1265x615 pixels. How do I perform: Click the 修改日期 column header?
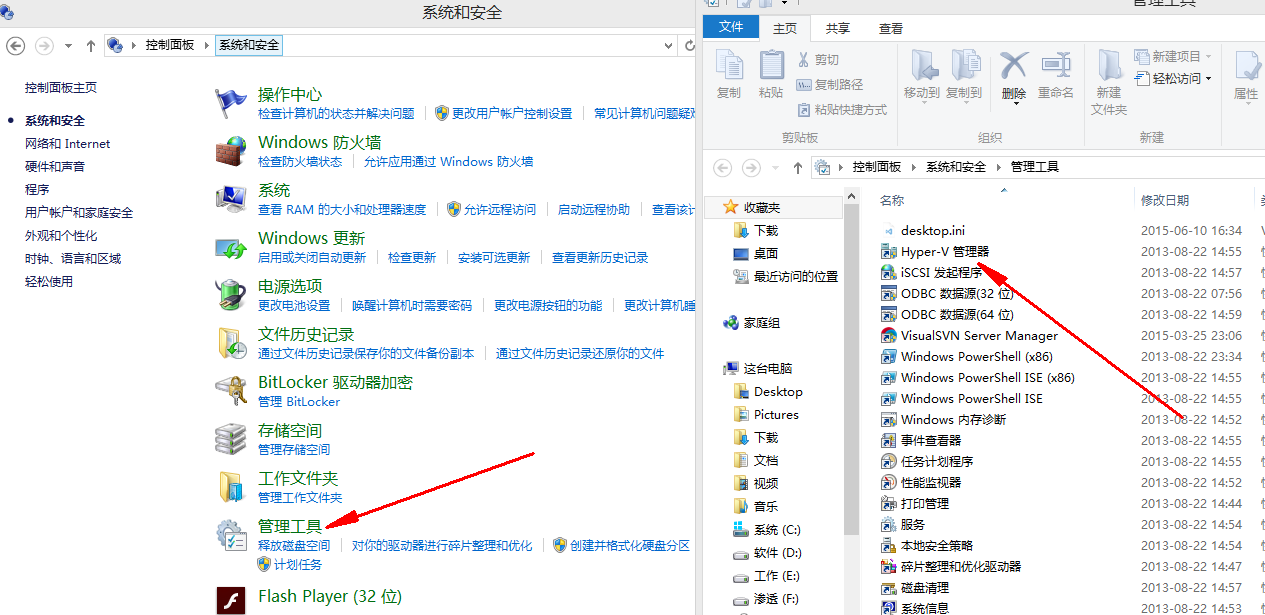tap(1195, 200)
